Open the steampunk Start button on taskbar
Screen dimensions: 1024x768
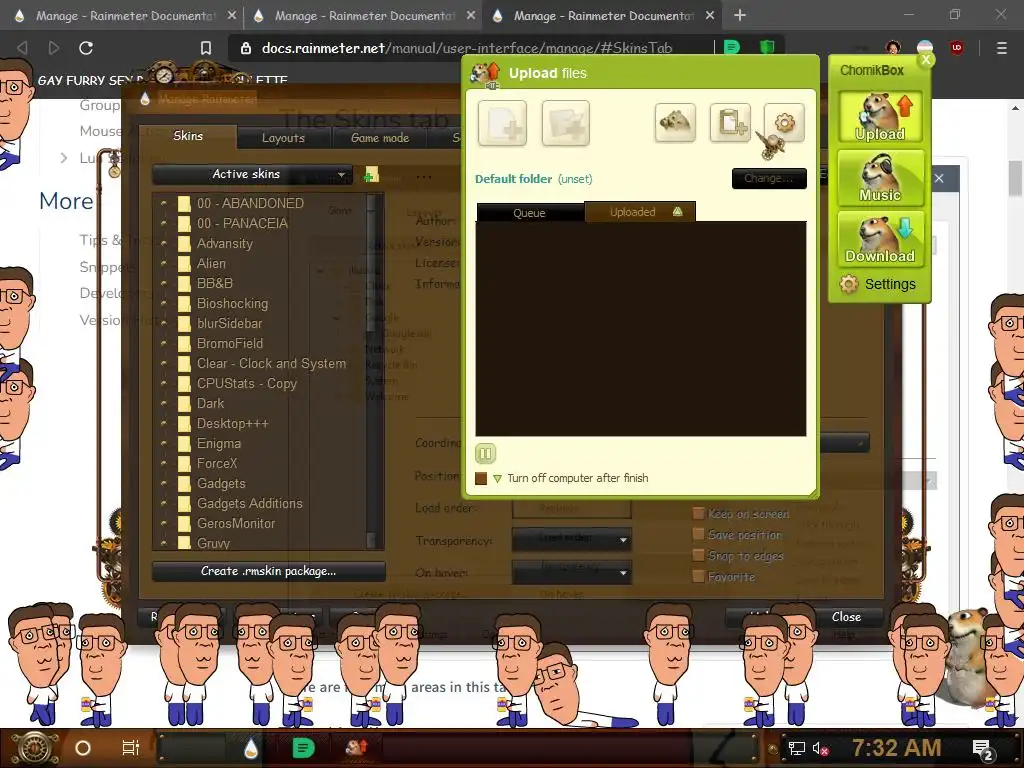pyautogui.click(x=33, y=748)
